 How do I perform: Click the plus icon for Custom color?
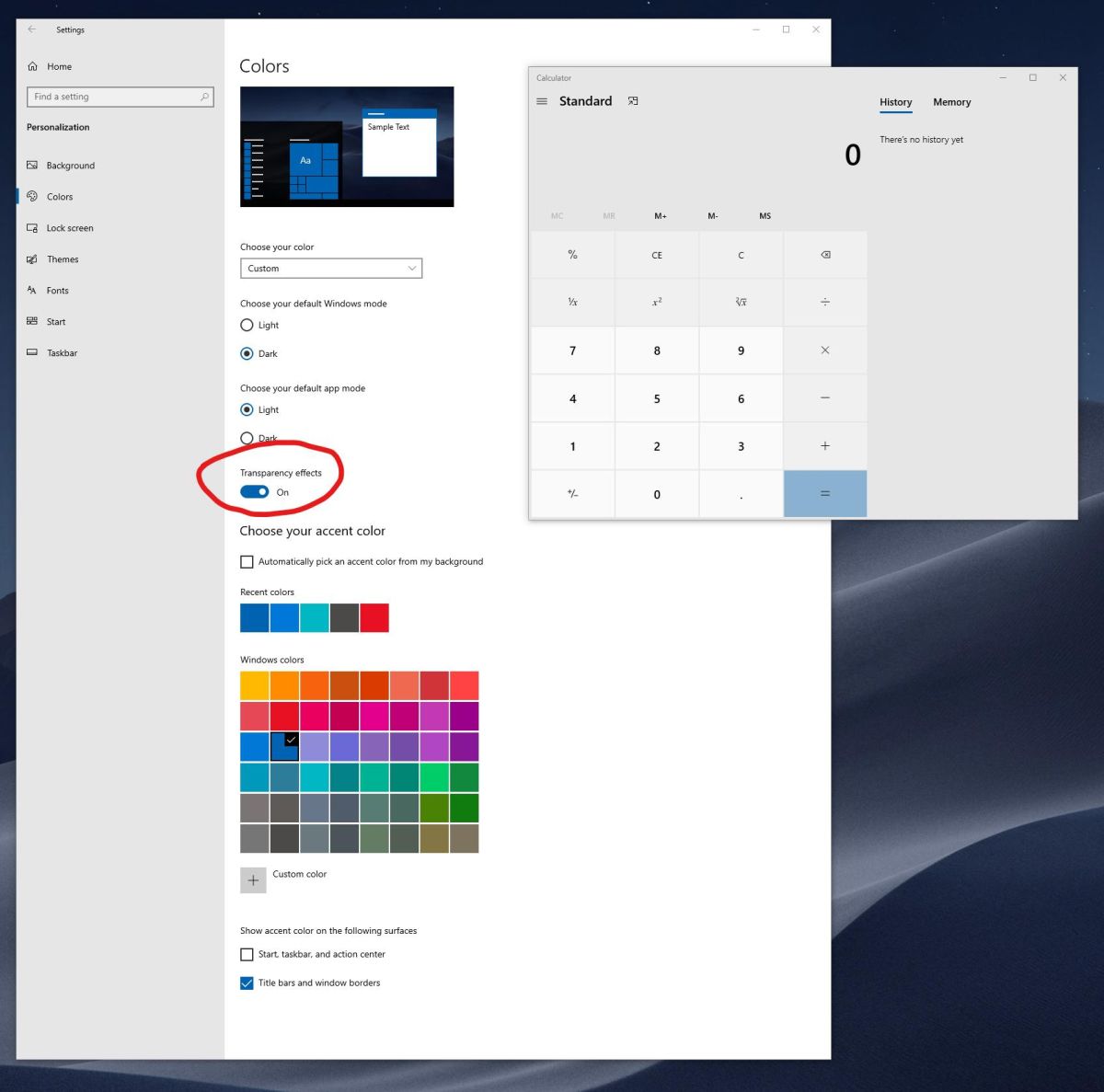pos(253,880)
